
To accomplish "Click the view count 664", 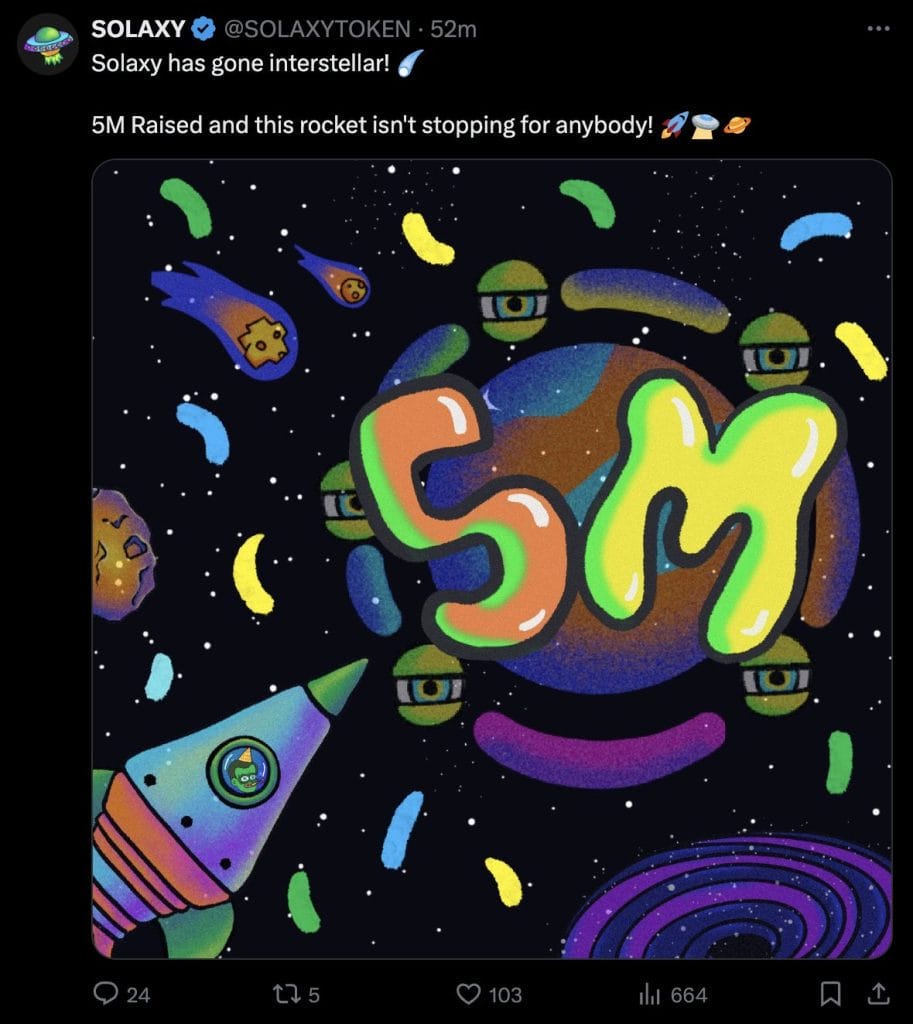I will [689, 995].
